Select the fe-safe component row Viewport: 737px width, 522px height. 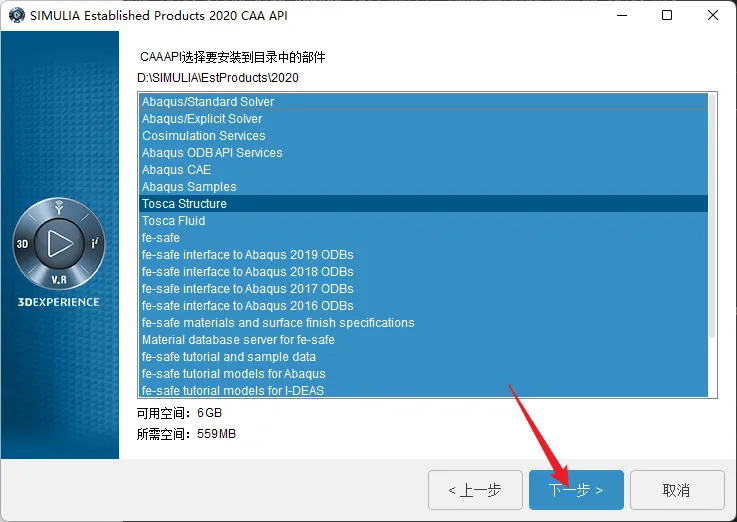click(x=423, y=237)
